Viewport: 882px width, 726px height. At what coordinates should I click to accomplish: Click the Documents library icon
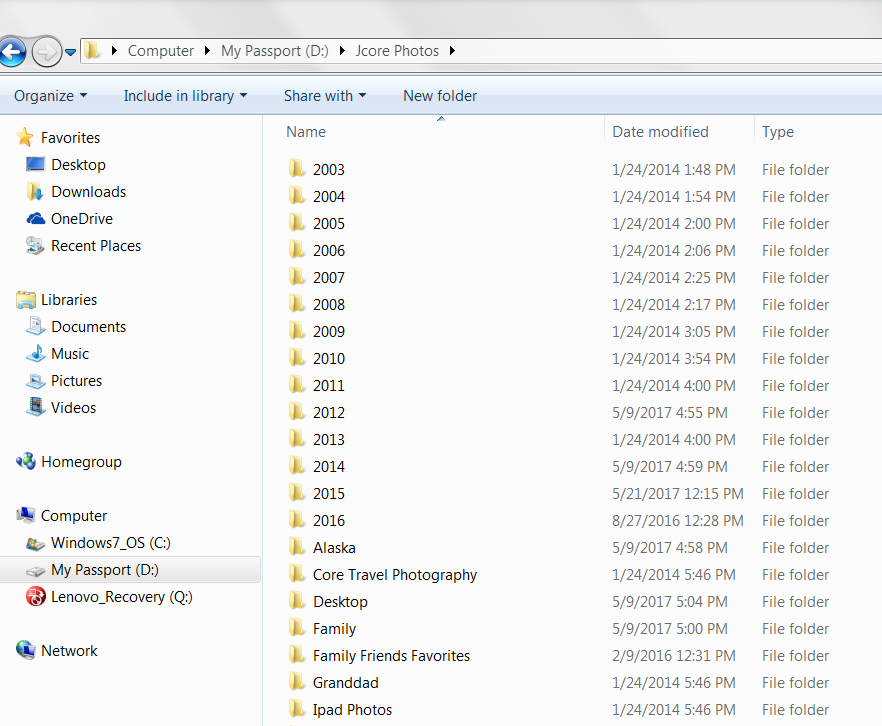pos(35,327)
